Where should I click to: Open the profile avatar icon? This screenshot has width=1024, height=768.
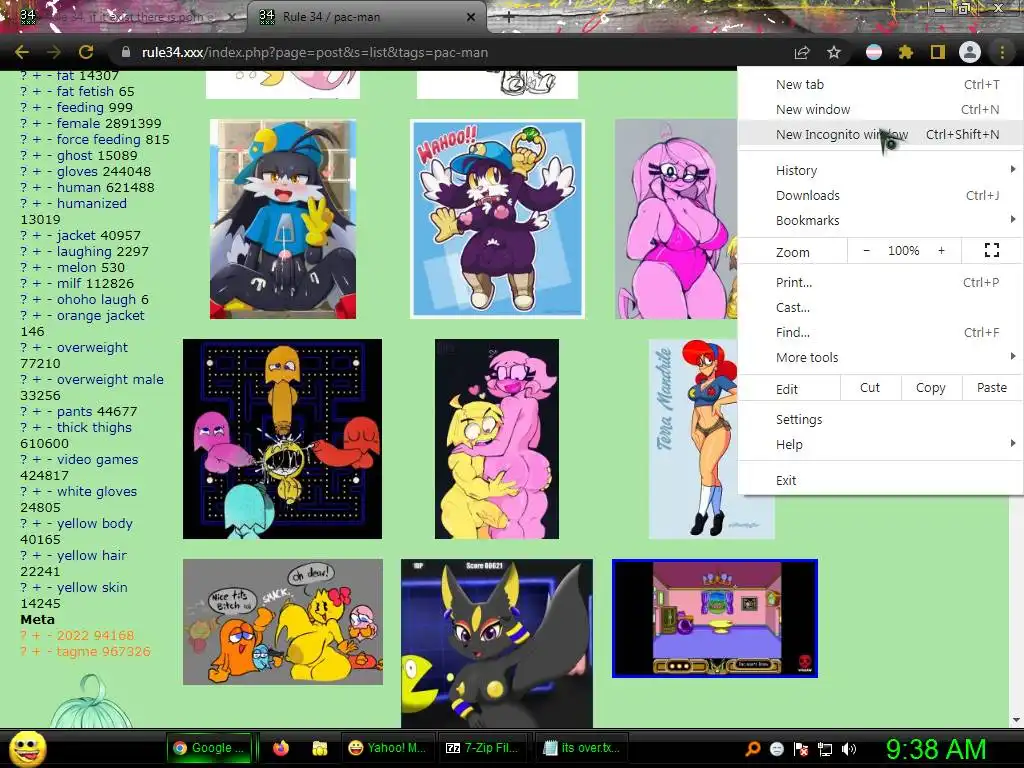[970, 52]
